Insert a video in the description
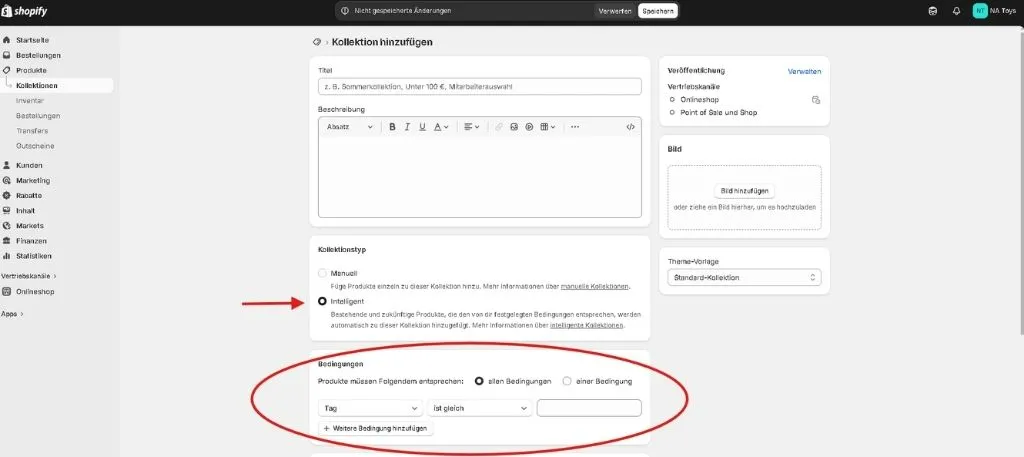 [x=530, y=127]
